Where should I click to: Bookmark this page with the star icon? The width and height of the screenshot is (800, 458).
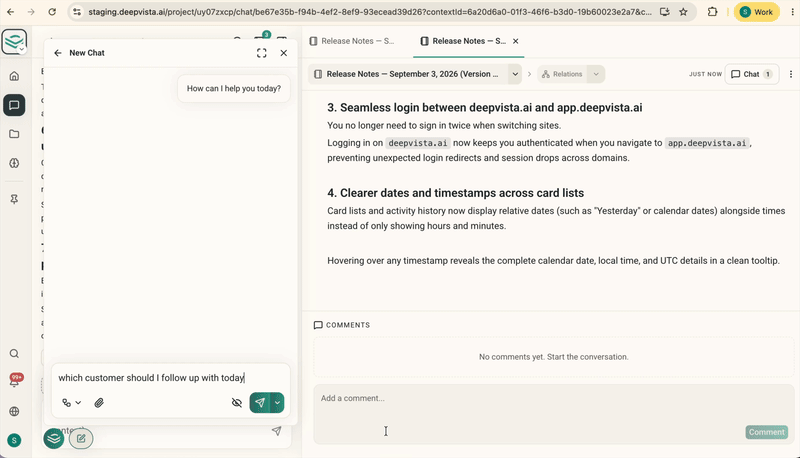[x=683, y=12]
